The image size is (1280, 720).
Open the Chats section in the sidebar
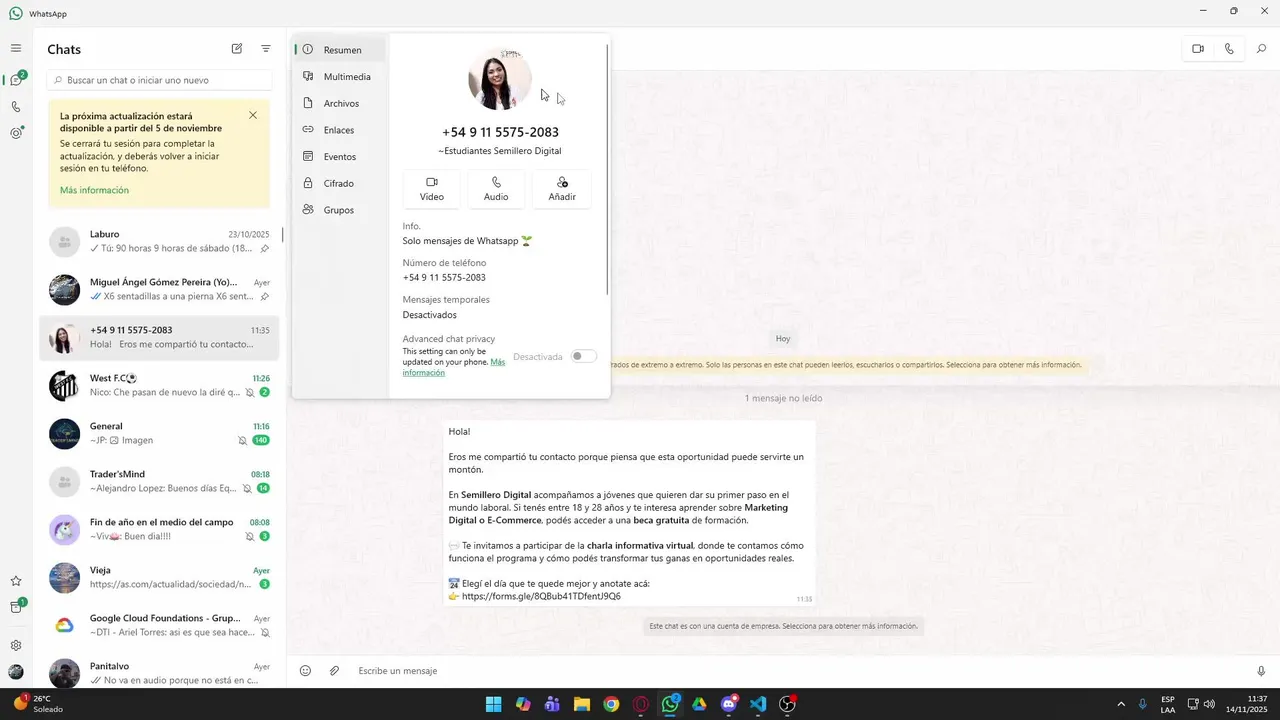coord(16,80)
